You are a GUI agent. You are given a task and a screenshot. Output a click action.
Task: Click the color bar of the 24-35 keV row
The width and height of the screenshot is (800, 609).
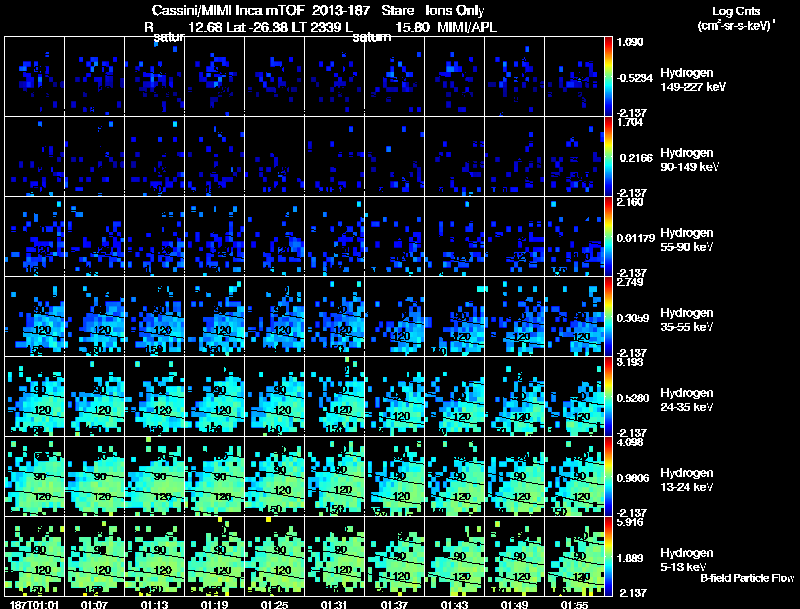coord(608,397)
